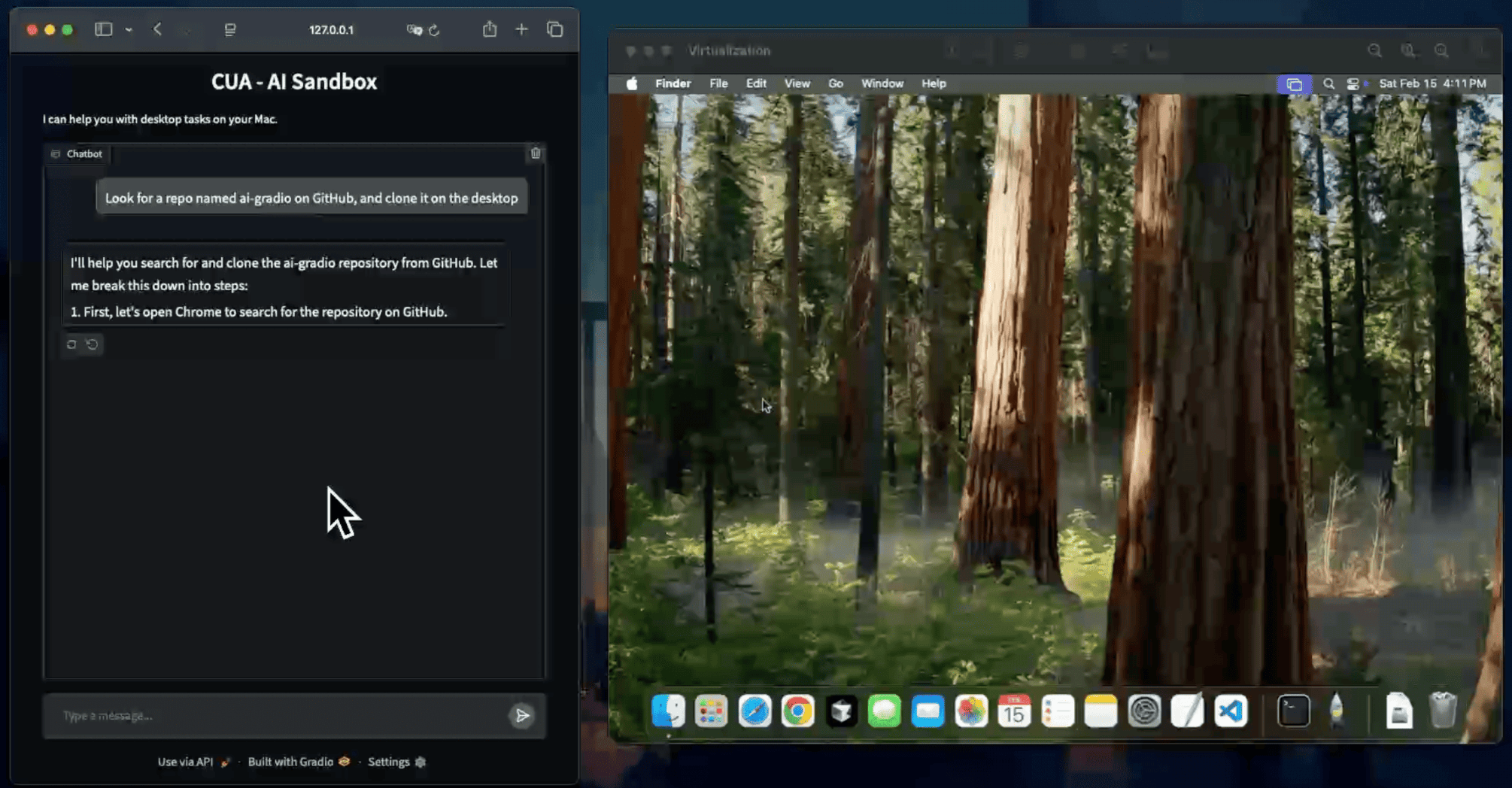Open Launchpad in the VM dock
This screenshot has height=788, width=1512.
click(711, 711)
